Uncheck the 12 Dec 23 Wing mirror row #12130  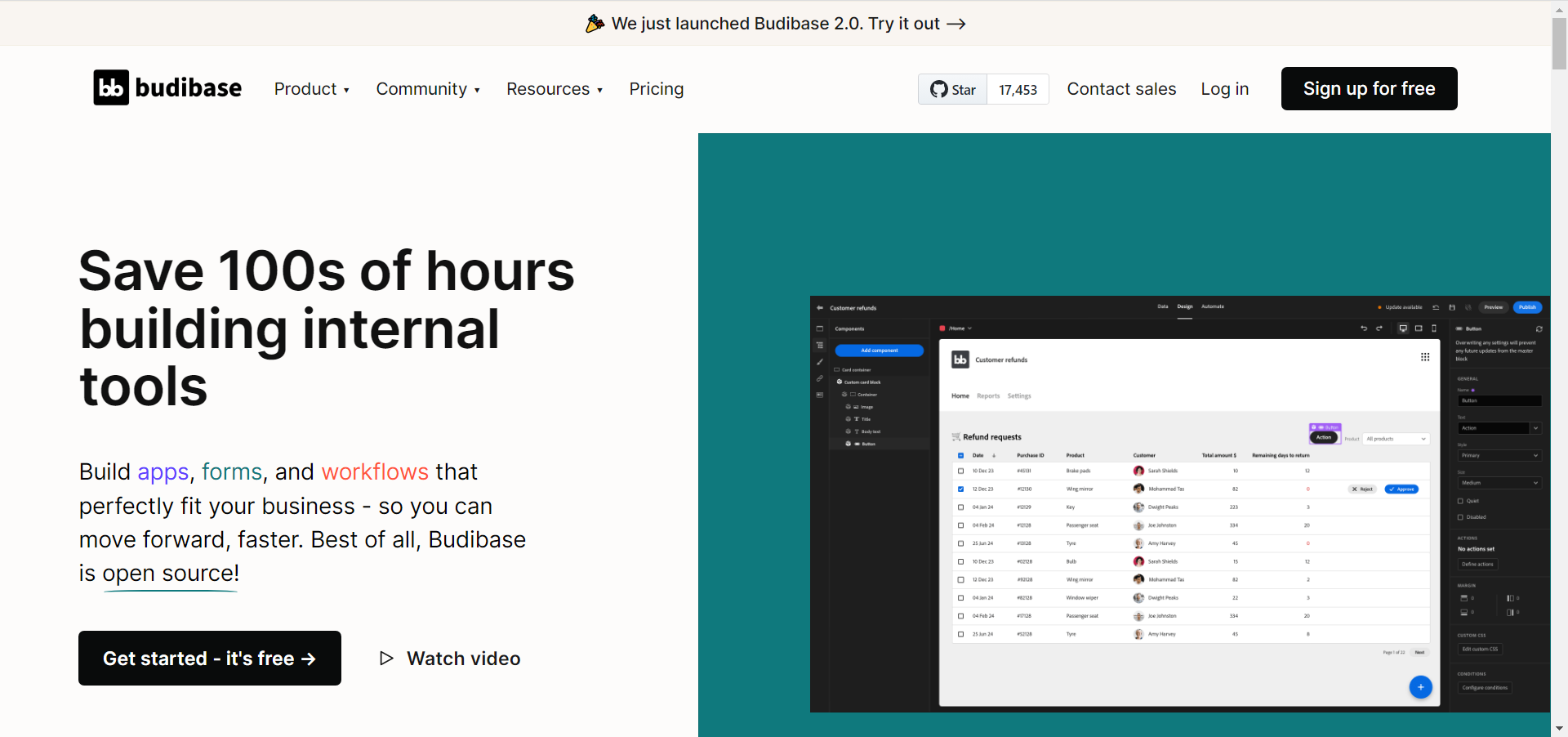[960, 489]
